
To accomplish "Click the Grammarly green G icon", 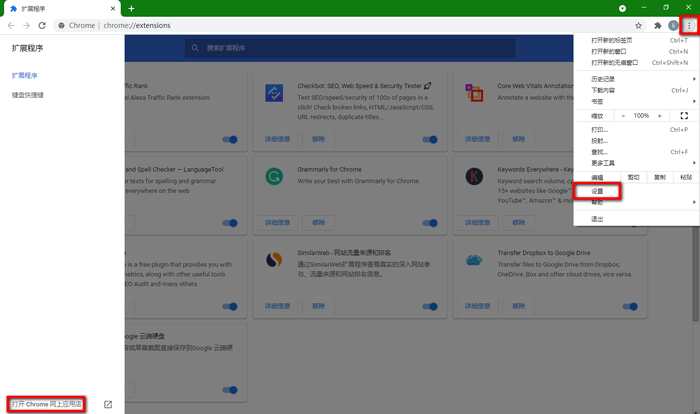I will [274, 176].
